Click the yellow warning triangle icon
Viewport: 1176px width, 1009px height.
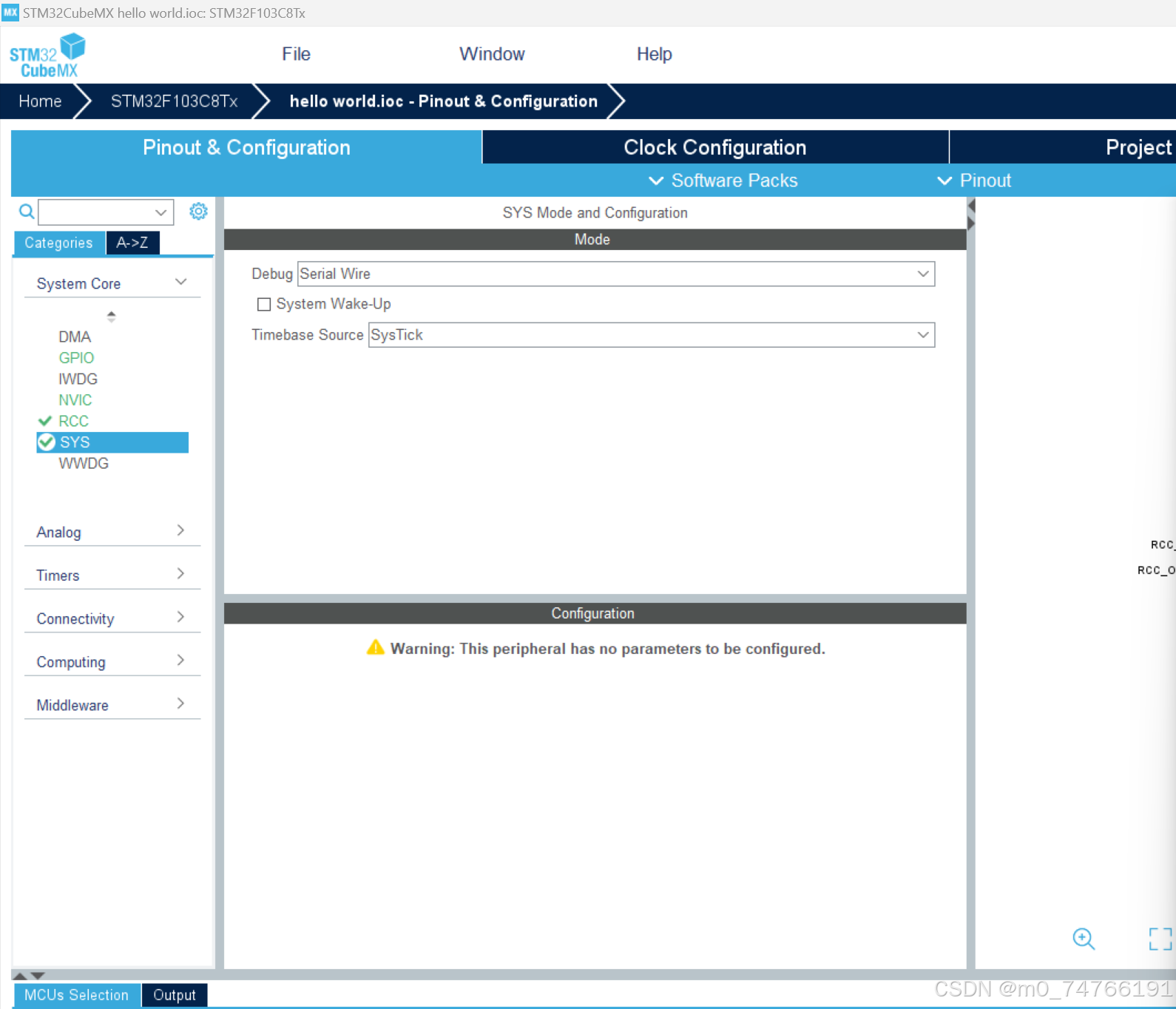pyautogui.click(x=376, y=647)
